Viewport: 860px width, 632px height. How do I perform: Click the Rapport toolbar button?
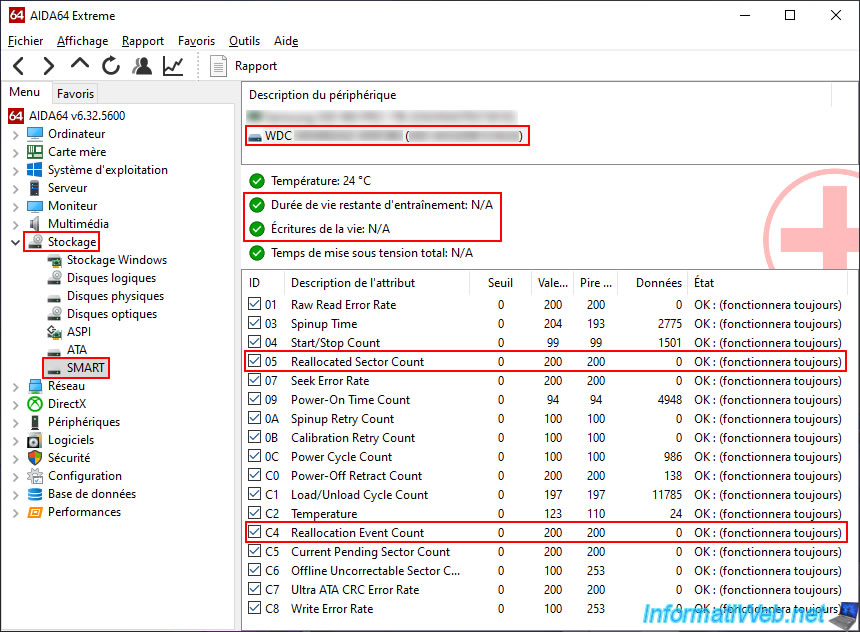point(243,66)
